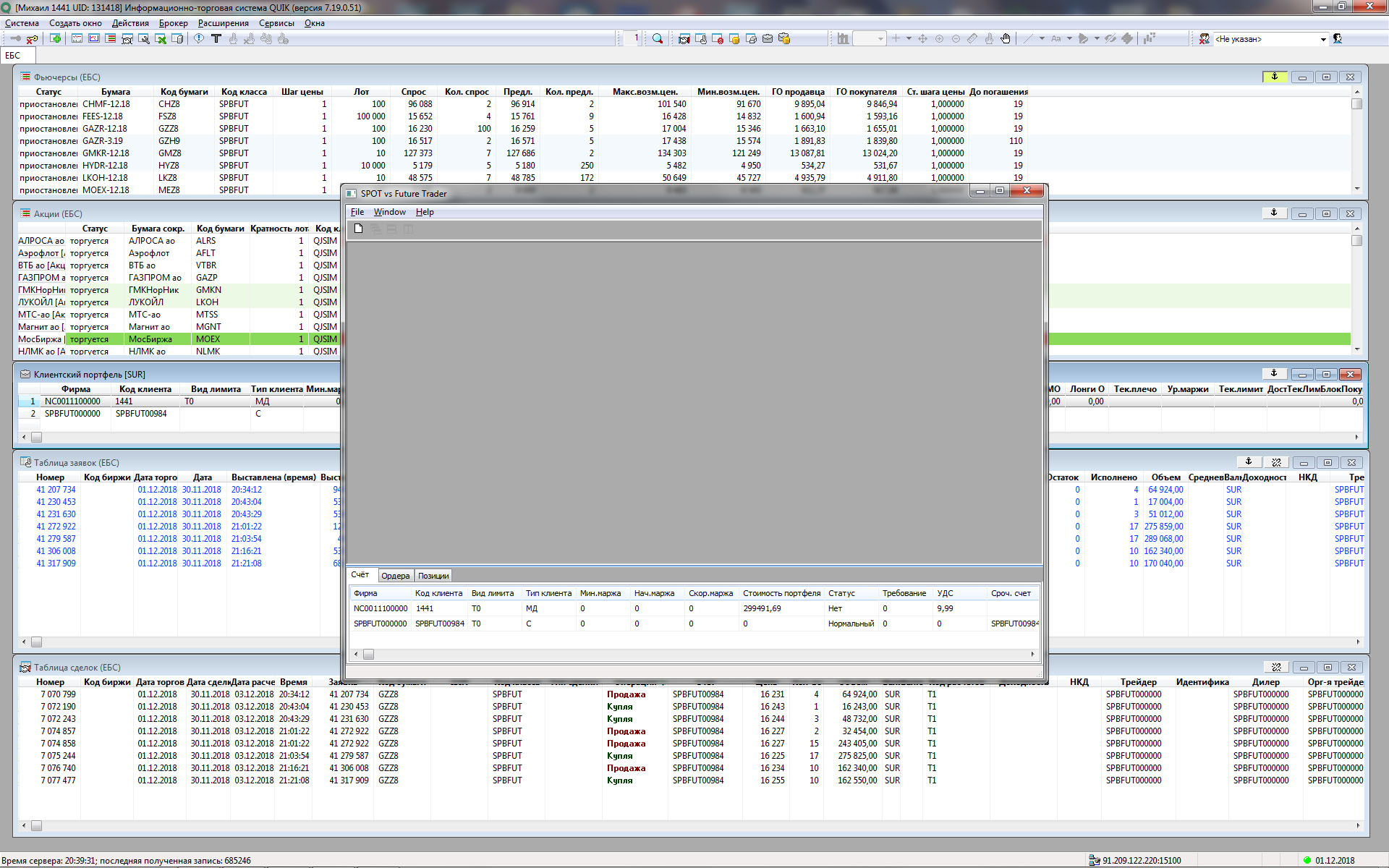The height and width of the screenshot is (868, 1389).
Task: Toggle pin on Клиентский портфель panel
Action: pyautogui.click(x=1274, y=374)
